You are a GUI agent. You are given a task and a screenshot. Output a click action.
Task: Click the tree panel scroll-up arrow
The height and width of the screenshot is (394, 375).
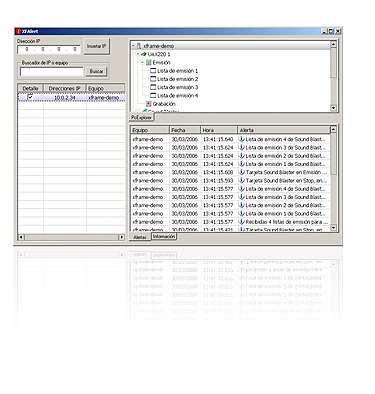point(333,44)
